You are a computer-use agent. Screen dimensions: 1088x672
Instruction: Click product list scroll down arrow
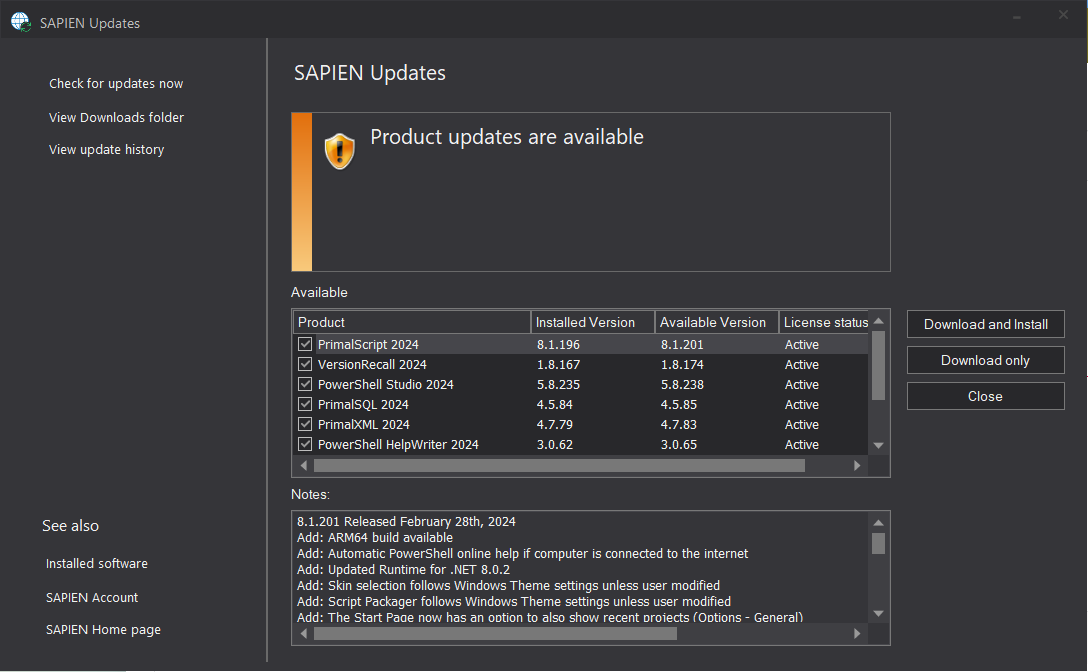pyautogui.click(x=878, y=446)
